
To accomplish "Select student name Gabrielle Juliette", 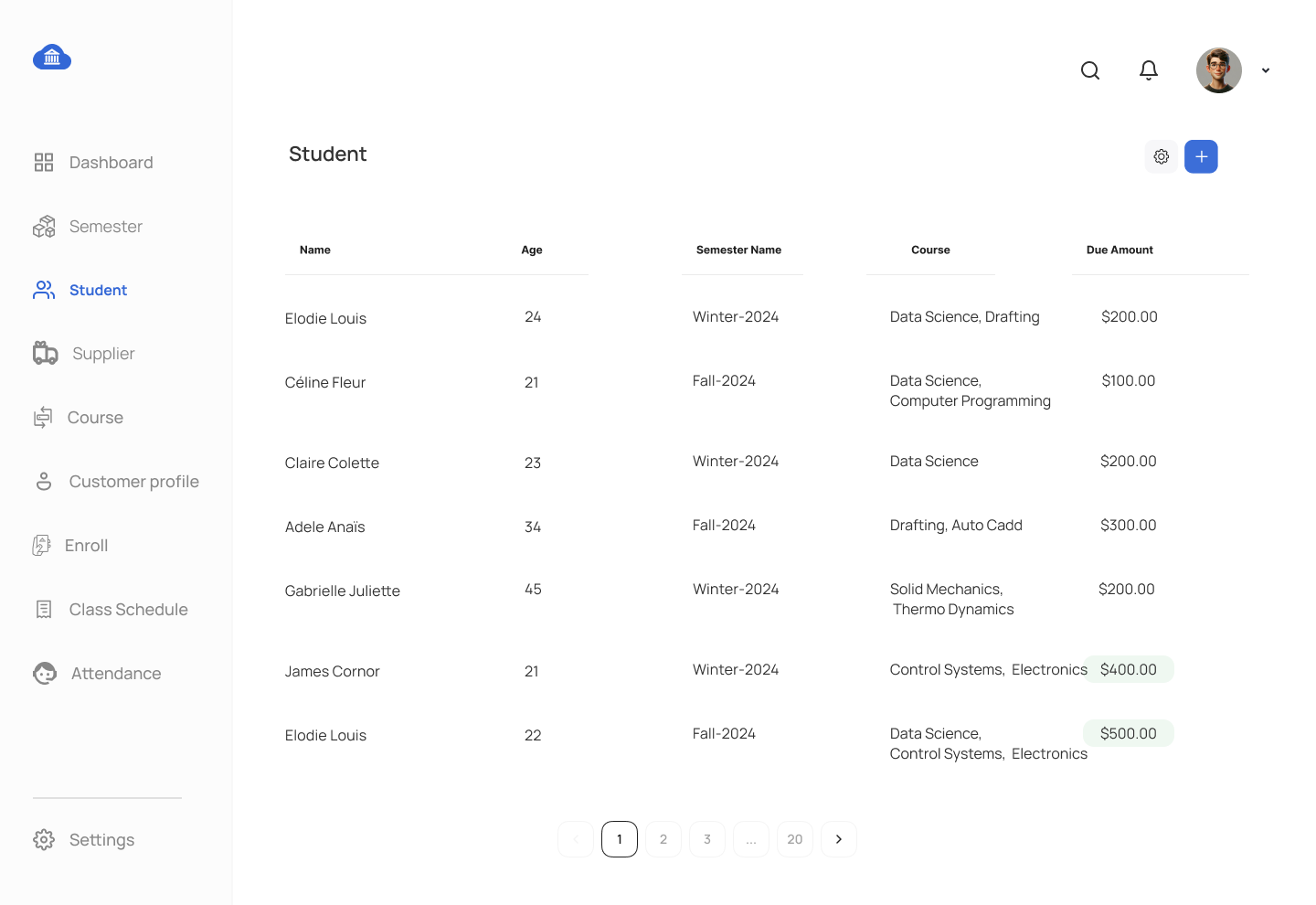I will click(x=343, y=591).
